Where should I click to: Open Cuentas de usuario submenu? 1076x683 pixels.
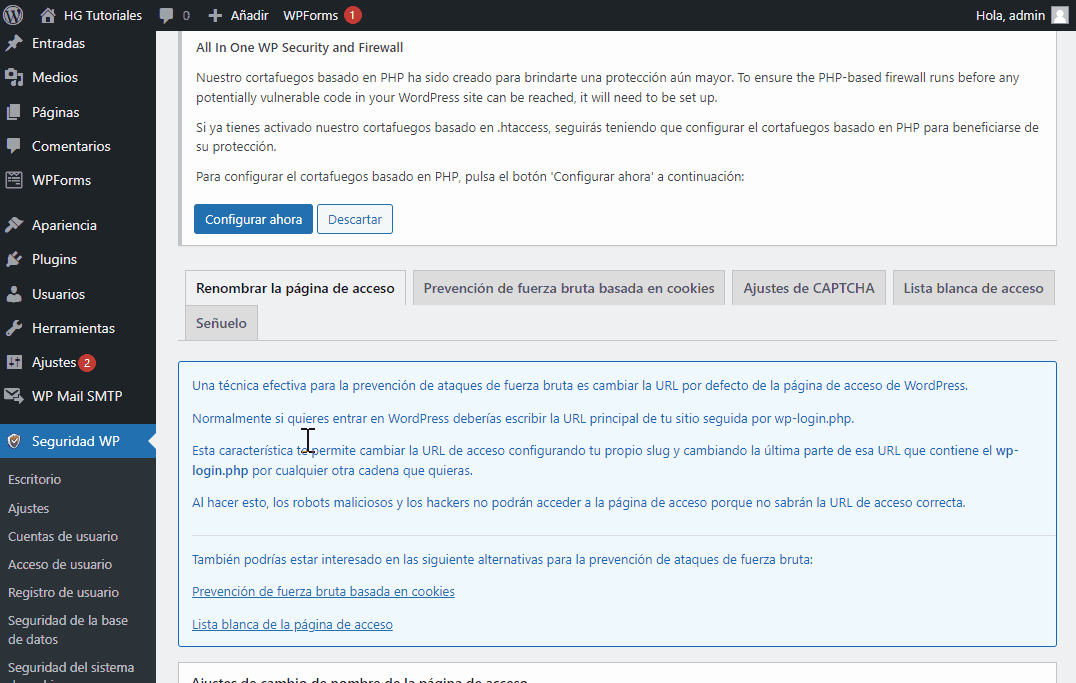(62, 537)
